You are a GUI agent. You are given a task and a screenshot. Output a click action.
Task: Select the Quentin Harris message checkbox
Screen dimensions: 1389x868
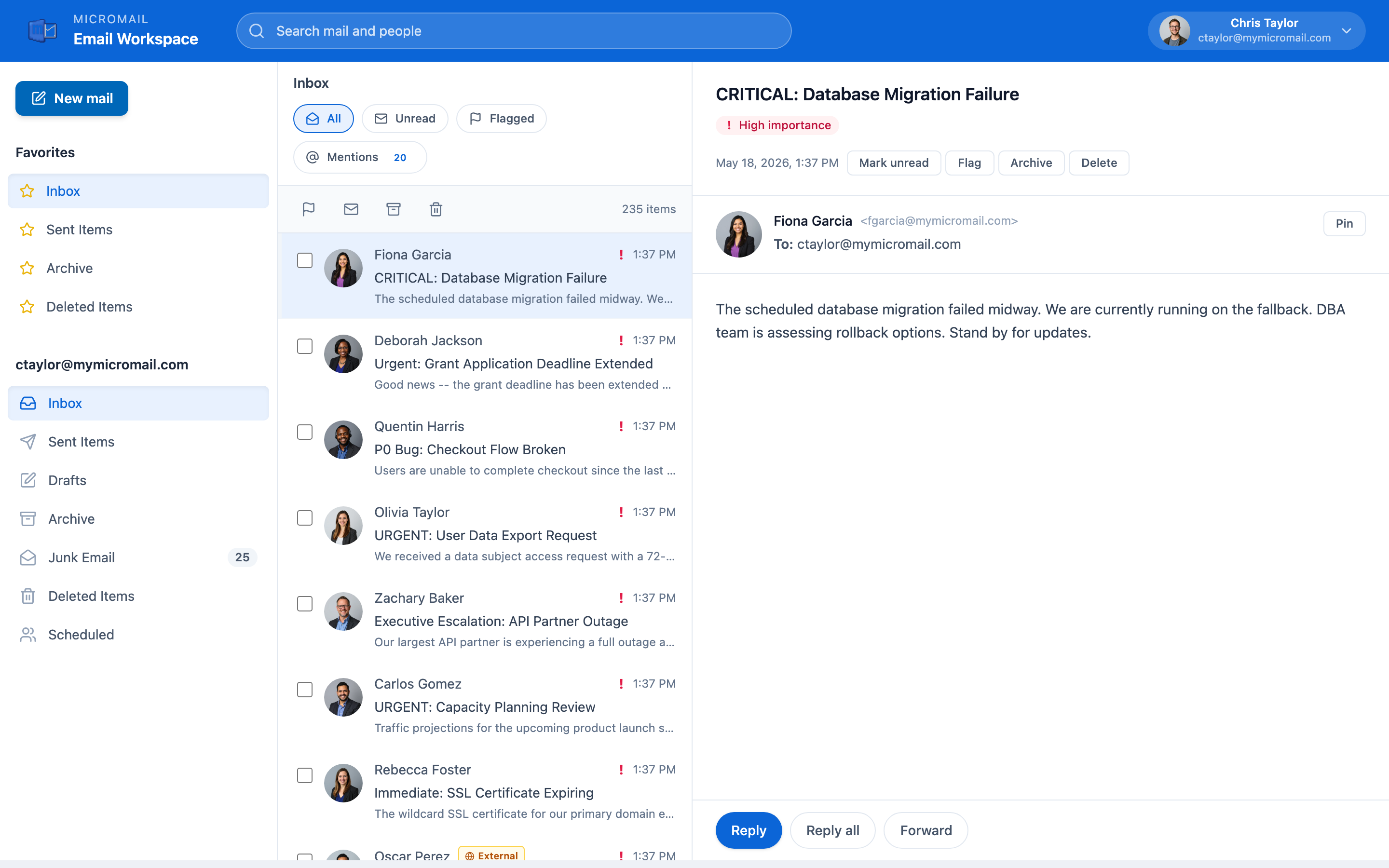point(305,432)
